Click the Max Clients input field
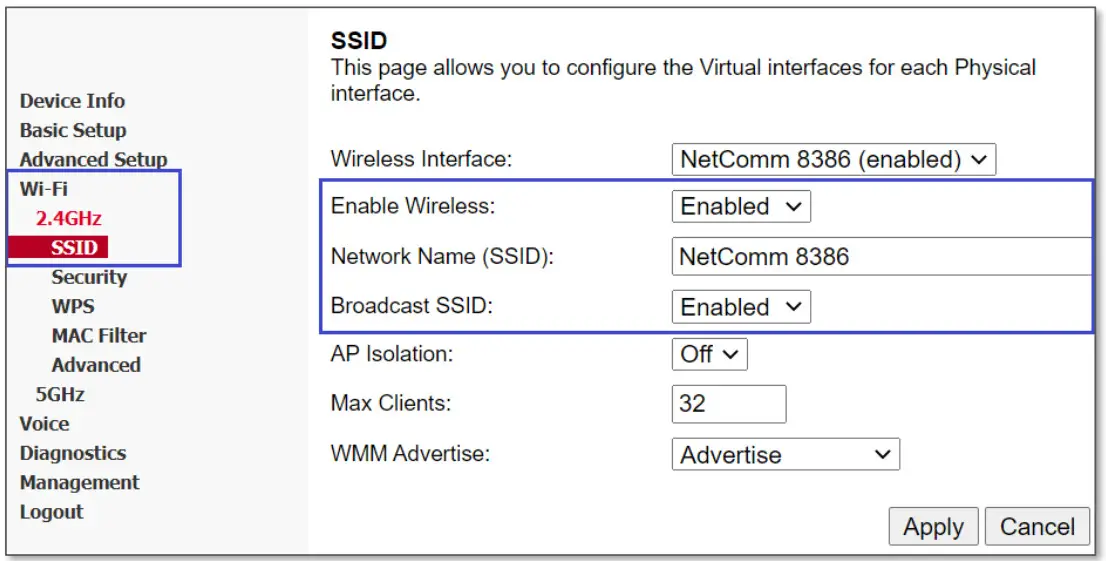1106x561 pixels. click(728, 404)
